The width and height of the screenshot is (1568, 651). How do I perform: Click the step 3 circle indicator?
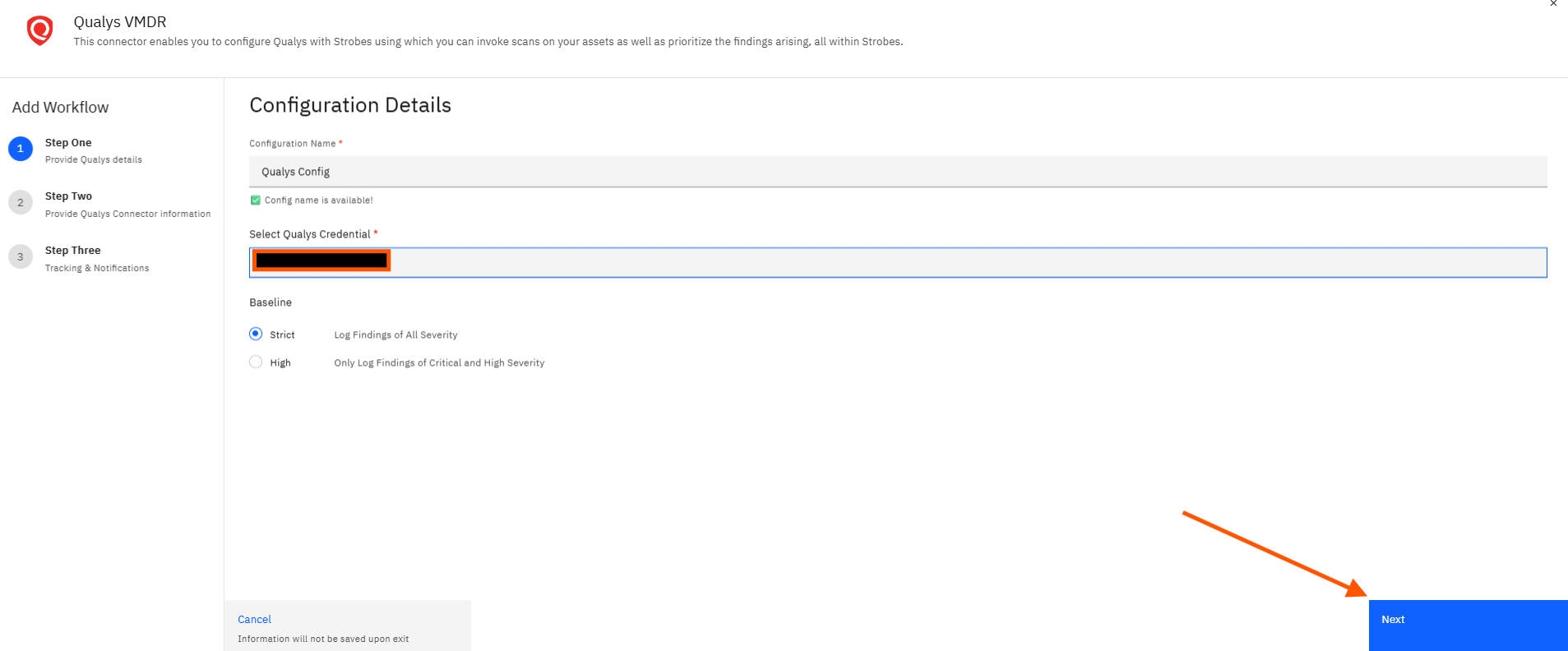pos(21,256)
